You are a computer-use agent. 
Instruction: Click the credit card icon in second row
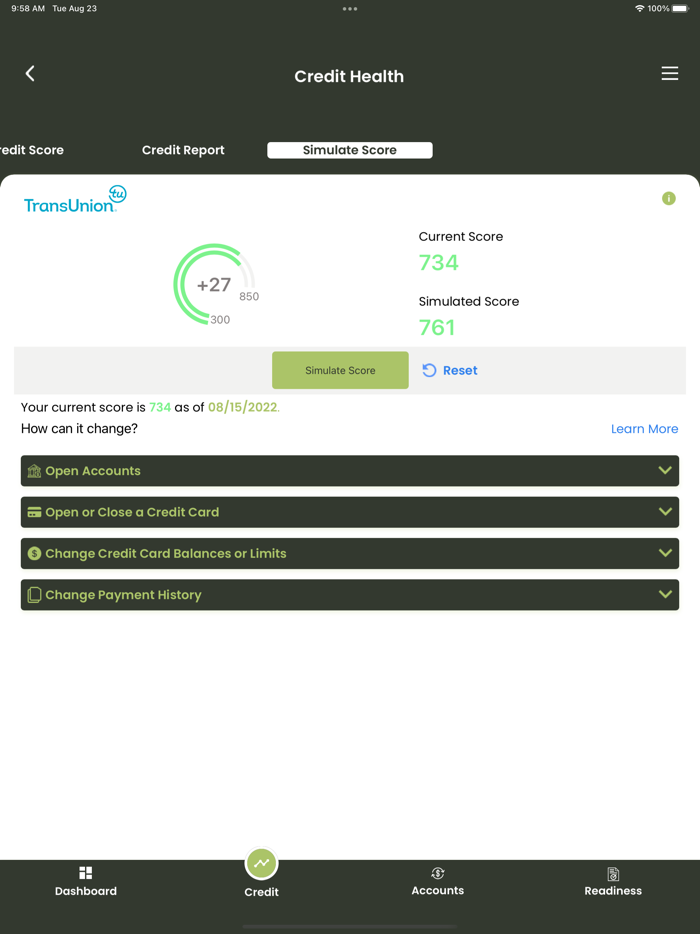(x=34, y=512)
